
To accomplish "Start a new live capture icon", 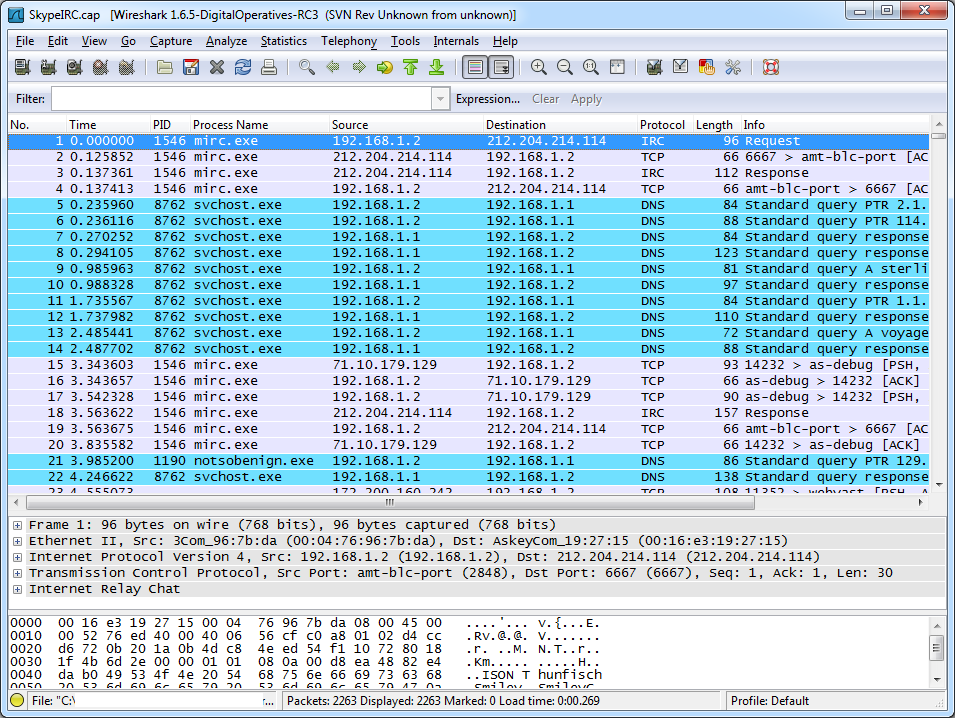I will tap(75, 67).
